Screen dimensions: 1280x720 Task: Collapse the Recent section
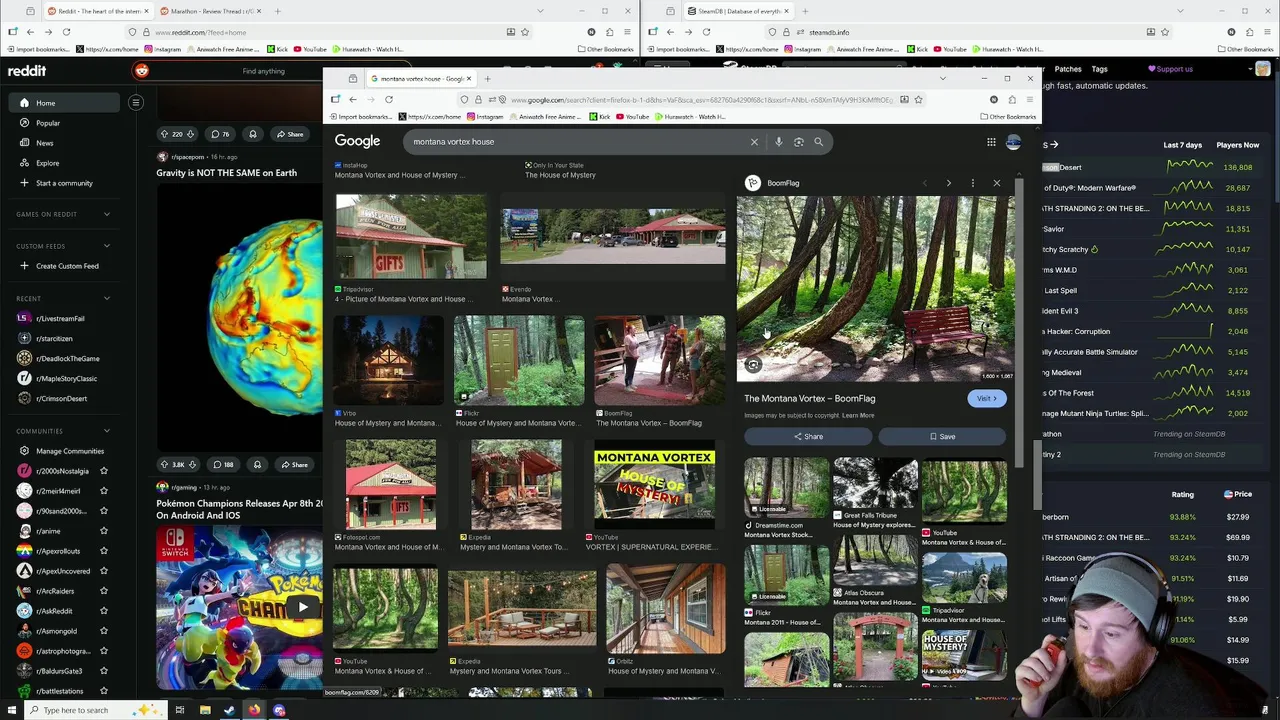click(x=107, y=298)
